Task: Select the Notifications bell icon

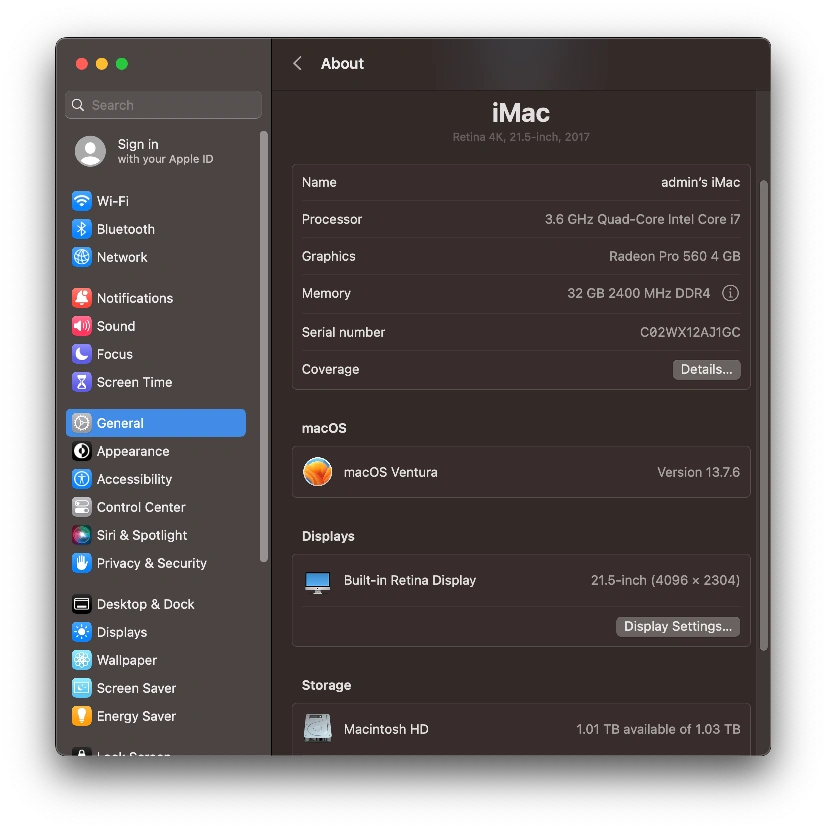Action: pos(81,298)
